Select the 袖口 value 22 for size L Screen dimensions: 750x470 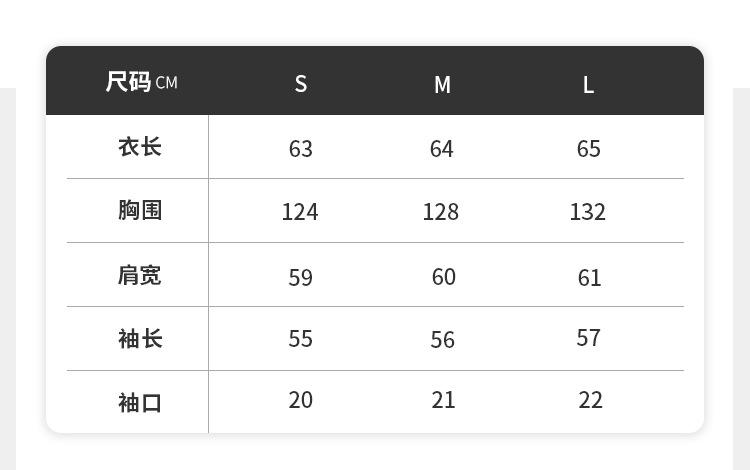591,400
